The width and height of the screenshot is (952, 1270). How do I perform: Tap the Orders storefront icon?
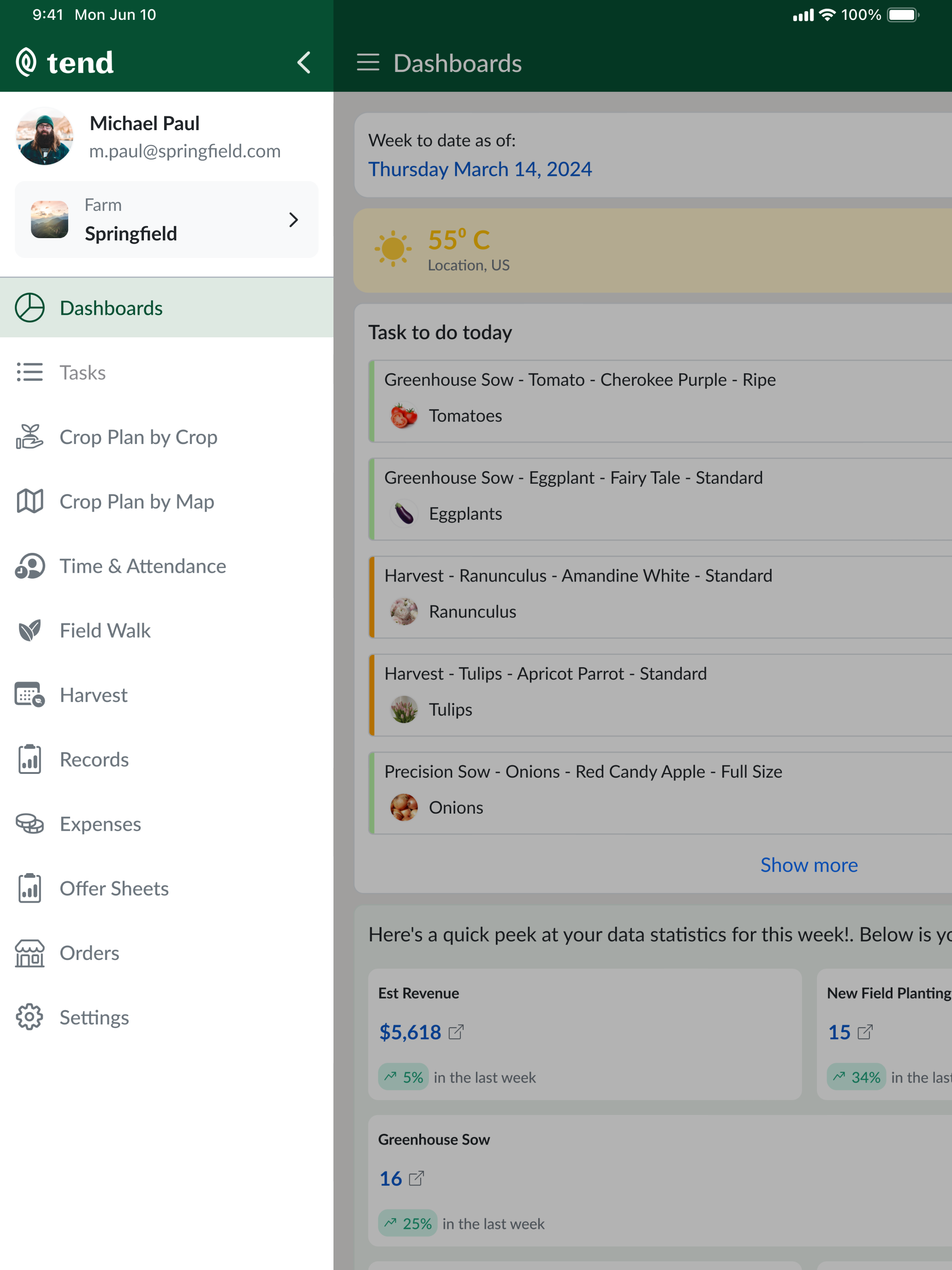pos(30,953)
